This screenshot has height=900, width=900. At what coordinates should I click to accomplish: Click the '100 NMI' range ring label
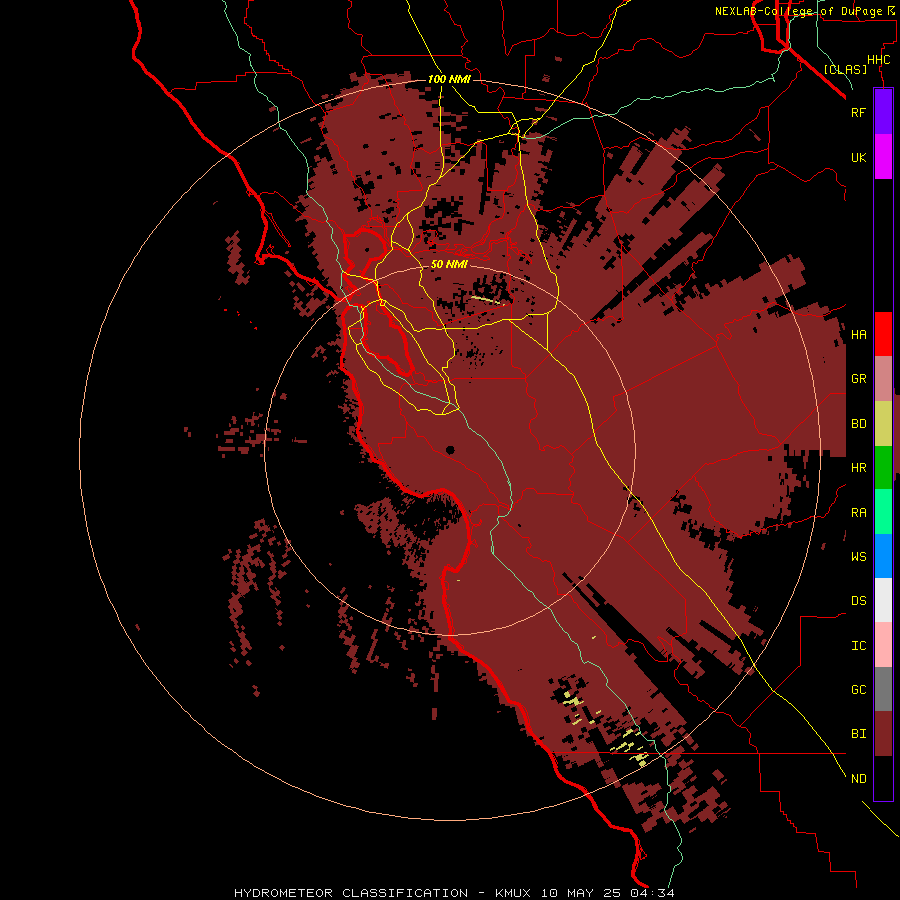point(449,79)
